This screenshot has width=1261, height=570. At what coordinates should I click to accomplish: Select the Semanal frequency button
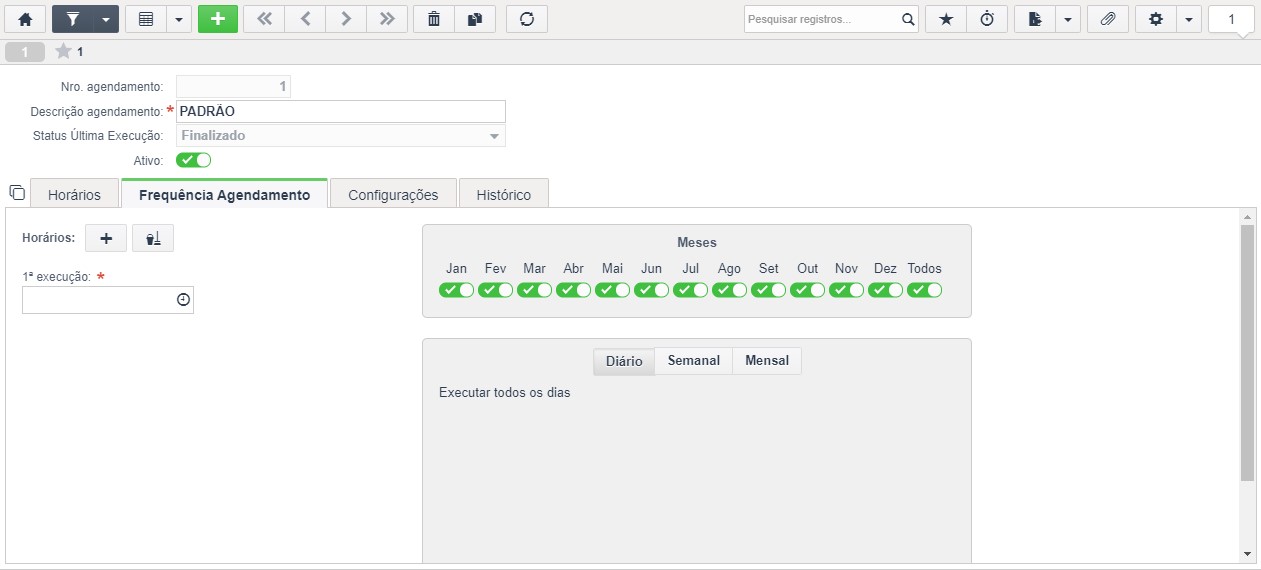pos(694,361)
